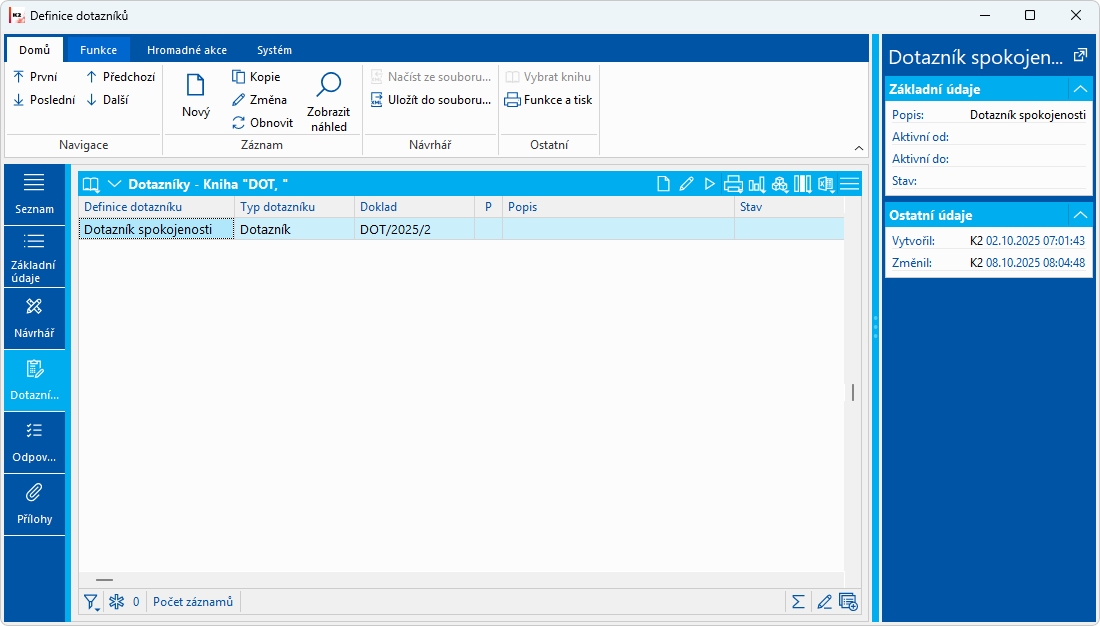Open the filter funnel in status bar
1100x626 pixels.
pyautogui.click(x=91, y=602)
